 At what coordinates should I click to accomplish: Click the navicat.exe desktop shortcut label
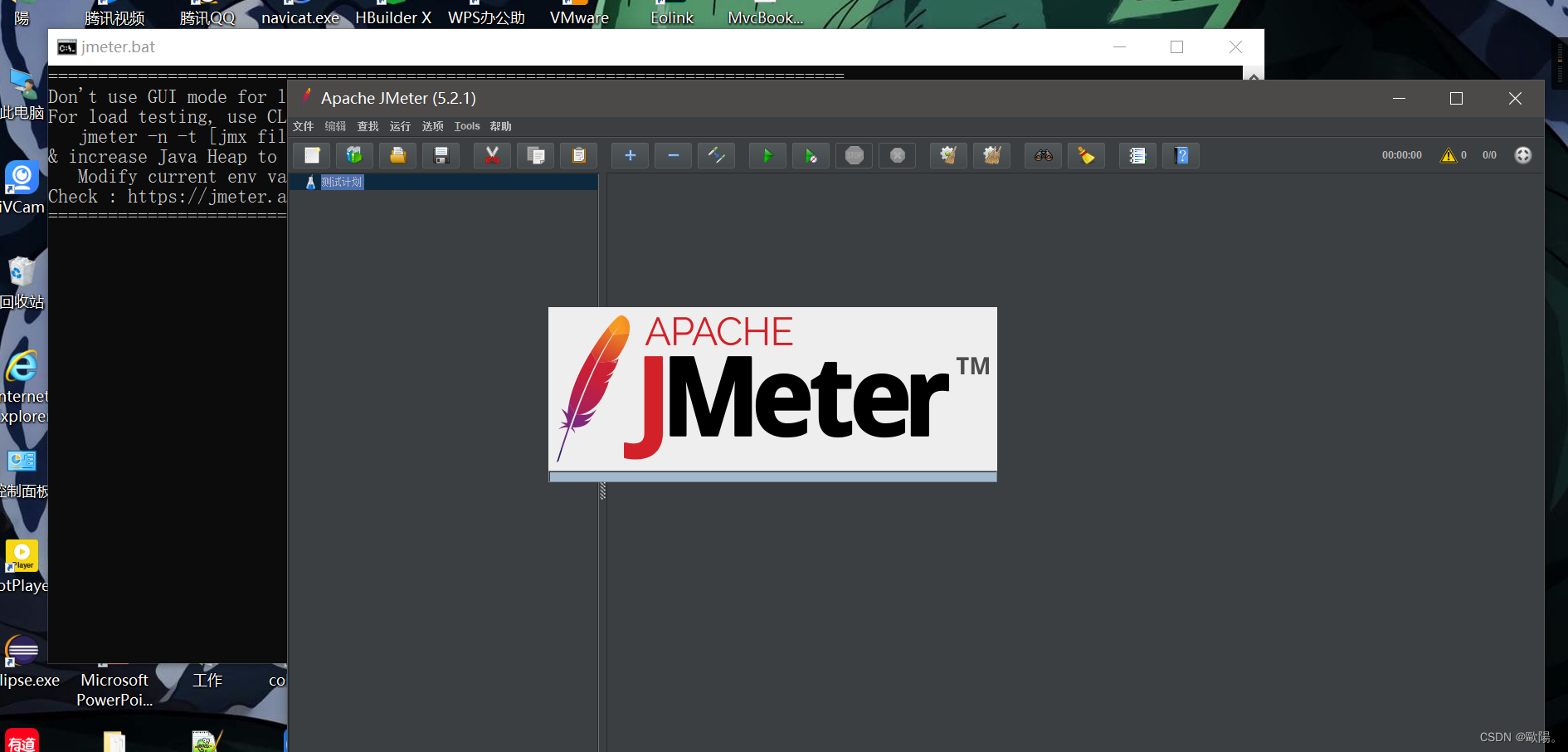(x=300, y=17)
